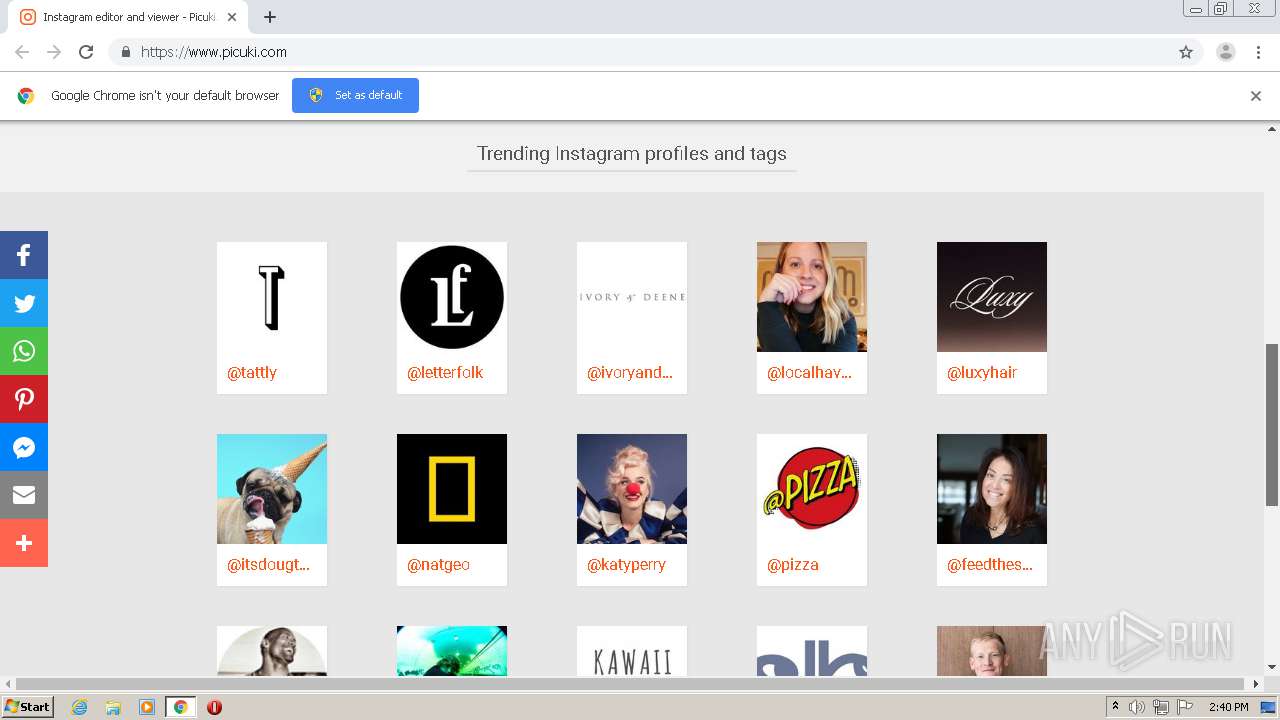1280x720 pixels.
Task: Click the letterfolk black circle logo thumbnail
Action: click(452, 297)
